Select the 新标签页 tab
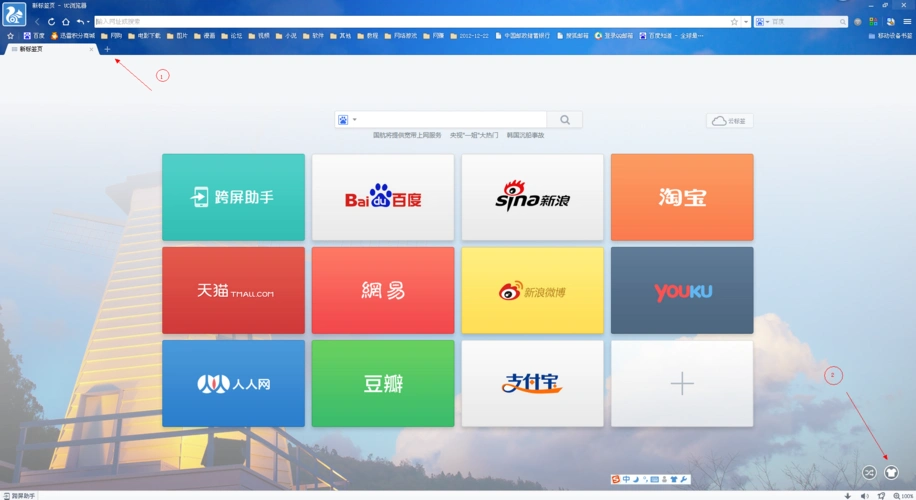The height and width of the screenshot is (500, 916). pyautogui.click(x=50, y=49)
